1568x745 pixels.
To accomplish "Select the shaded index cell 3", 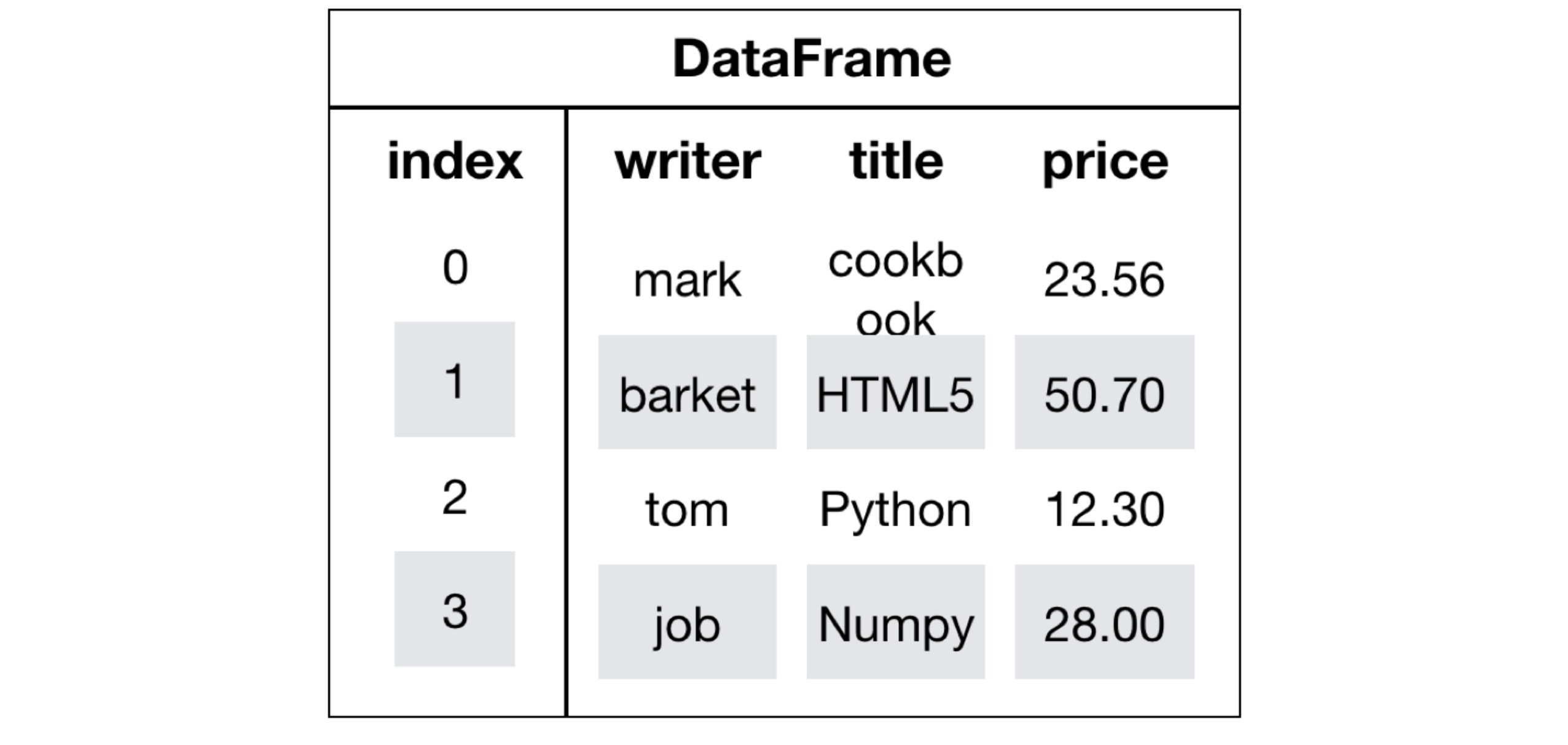I will click(x=455, y=610).
